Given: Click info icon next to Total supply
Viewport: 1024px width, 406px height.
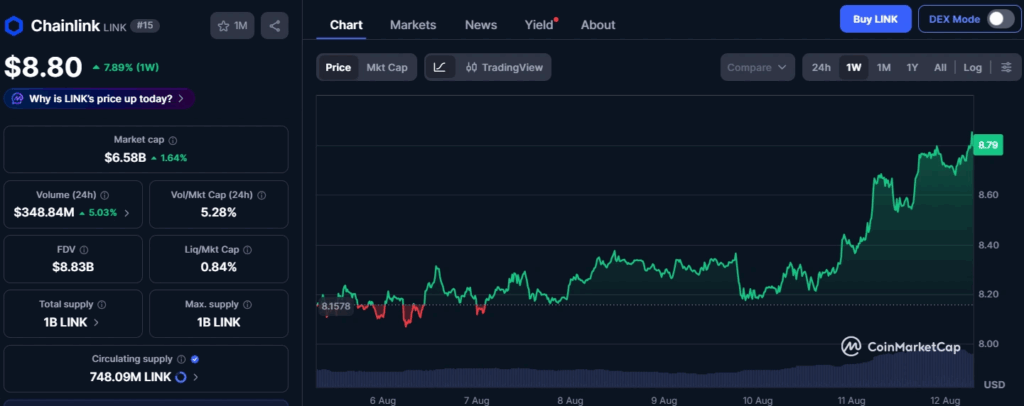Looking at the screenshot, I should point(102,305).
